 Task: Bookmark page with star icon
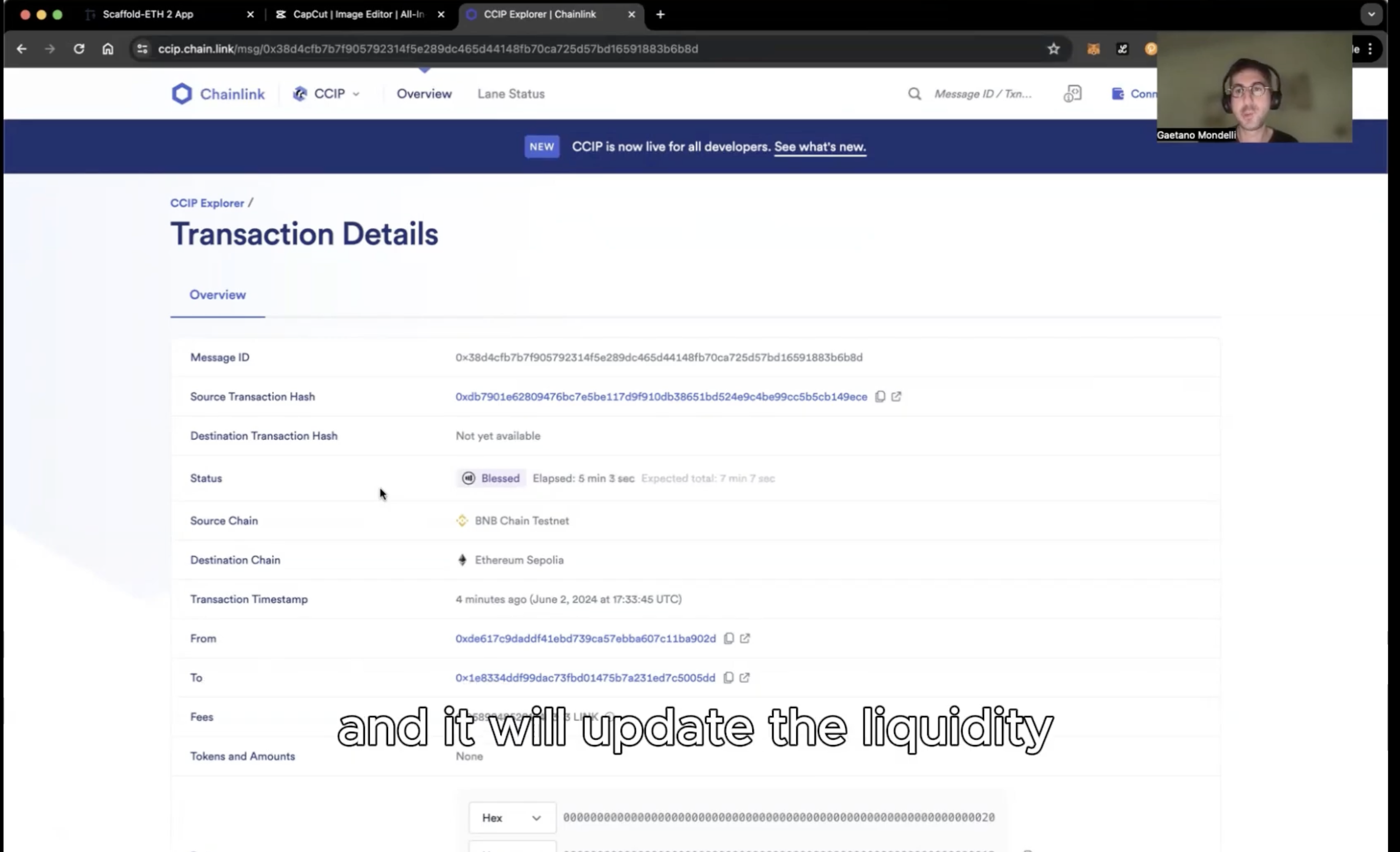point(1053,49)
